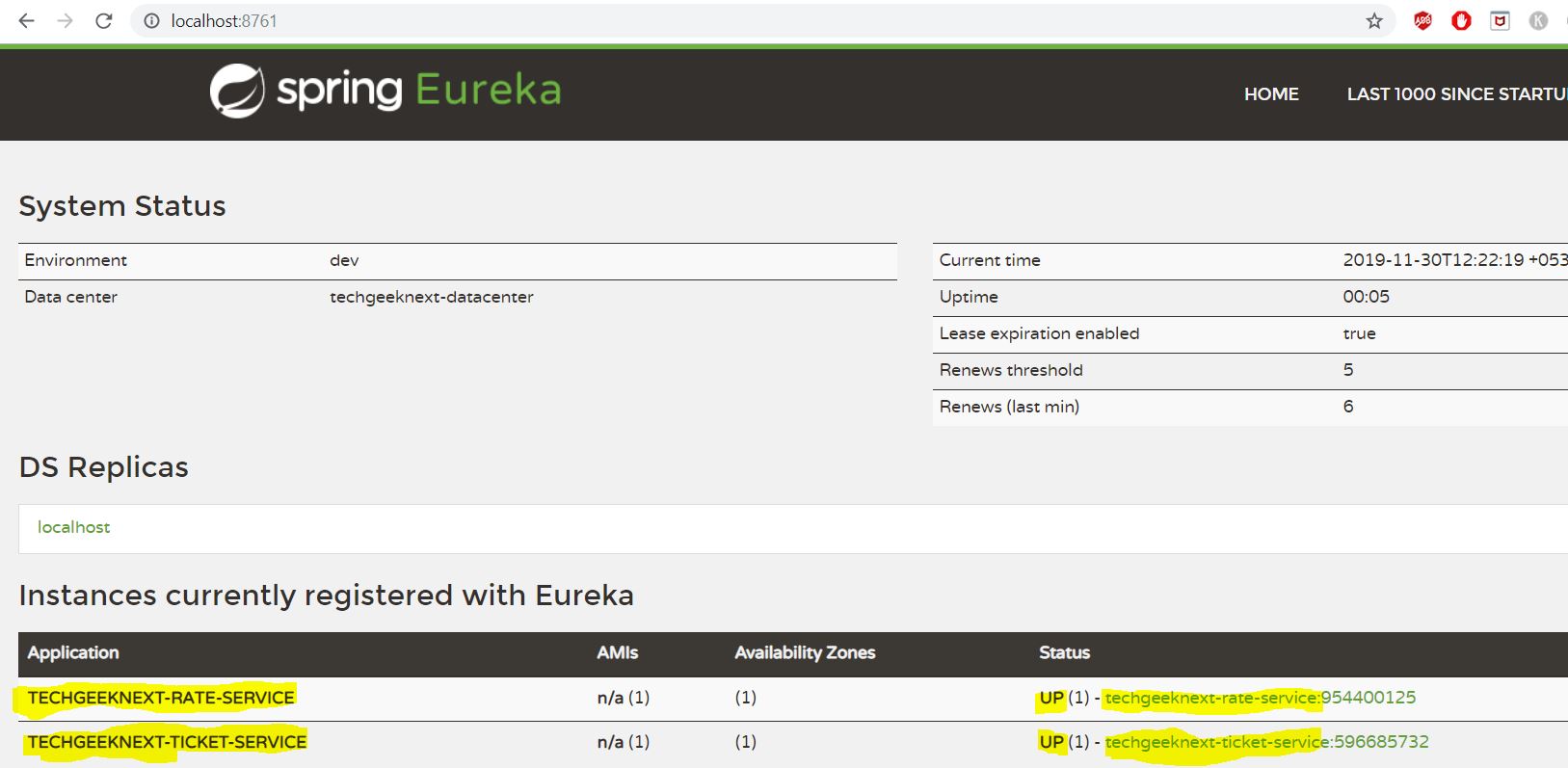Screen dimensions: 1568x768
Task: Click the Status column header
Action: click(1064, 653)
